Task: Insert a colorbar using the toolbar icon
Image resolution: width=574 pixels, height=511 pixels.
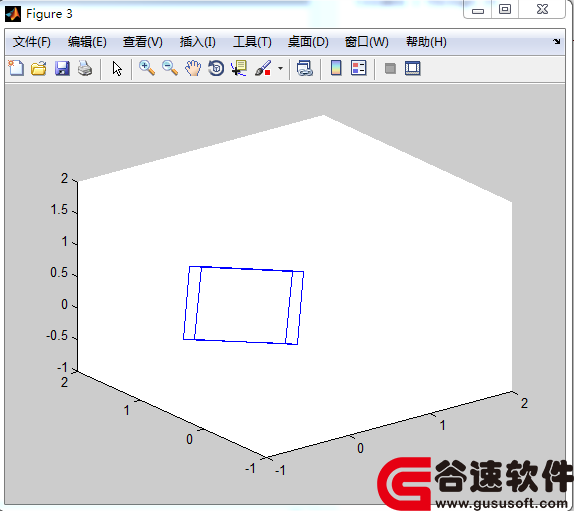Action: coord(336,68)
